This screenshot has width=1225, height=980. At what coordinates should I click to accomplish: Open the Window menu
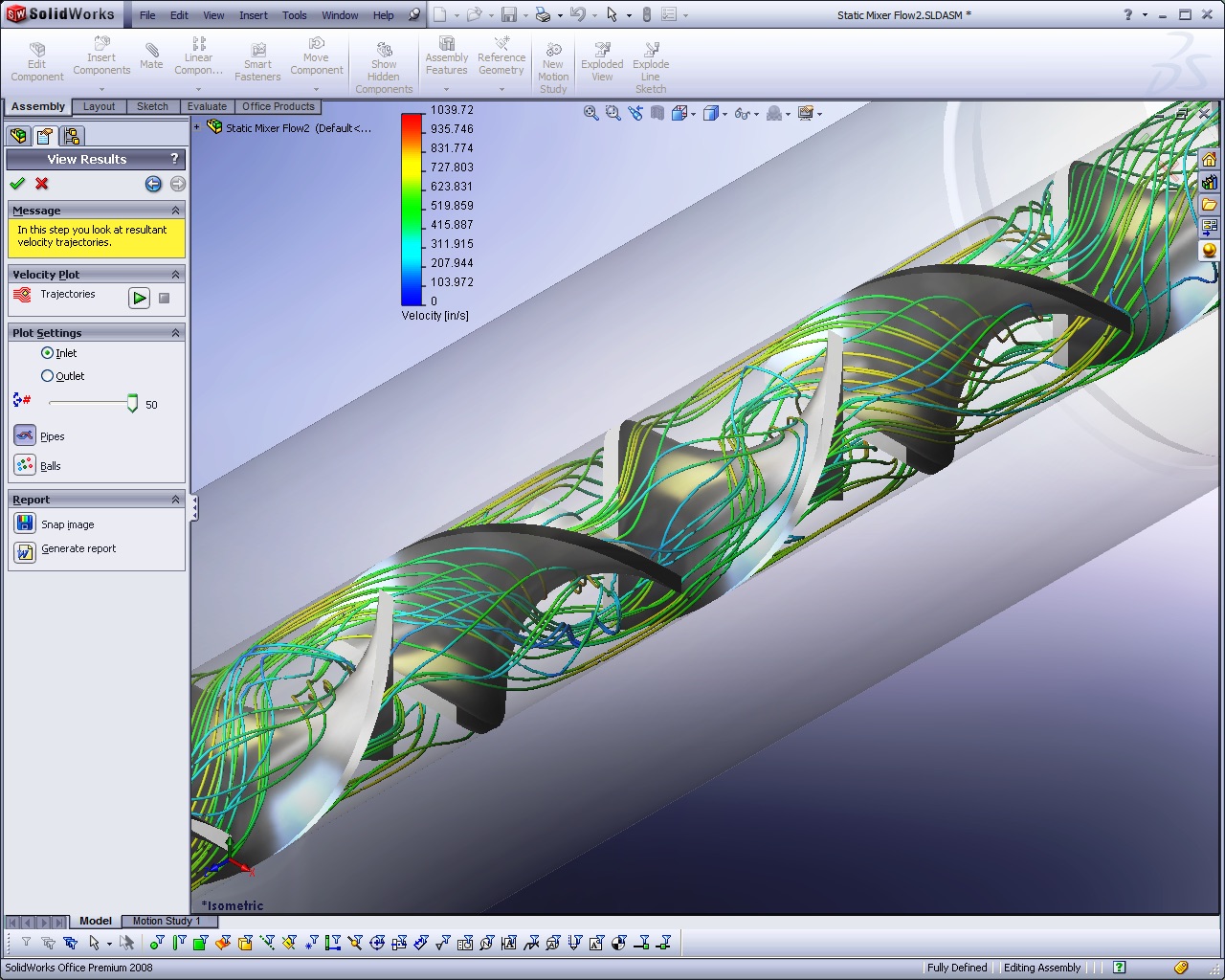point(340,15)
